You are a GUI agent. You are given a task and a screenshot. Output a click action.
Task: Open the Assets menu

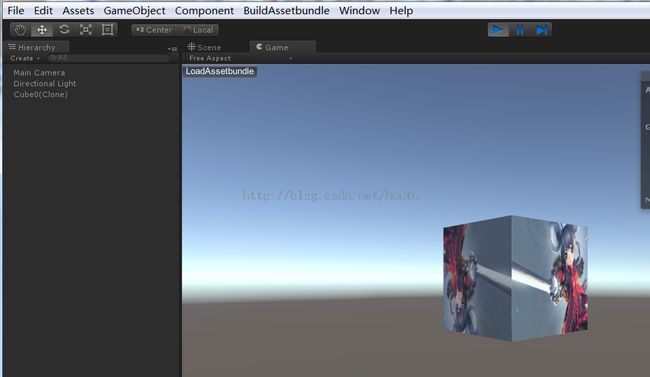tap(78, 10)
